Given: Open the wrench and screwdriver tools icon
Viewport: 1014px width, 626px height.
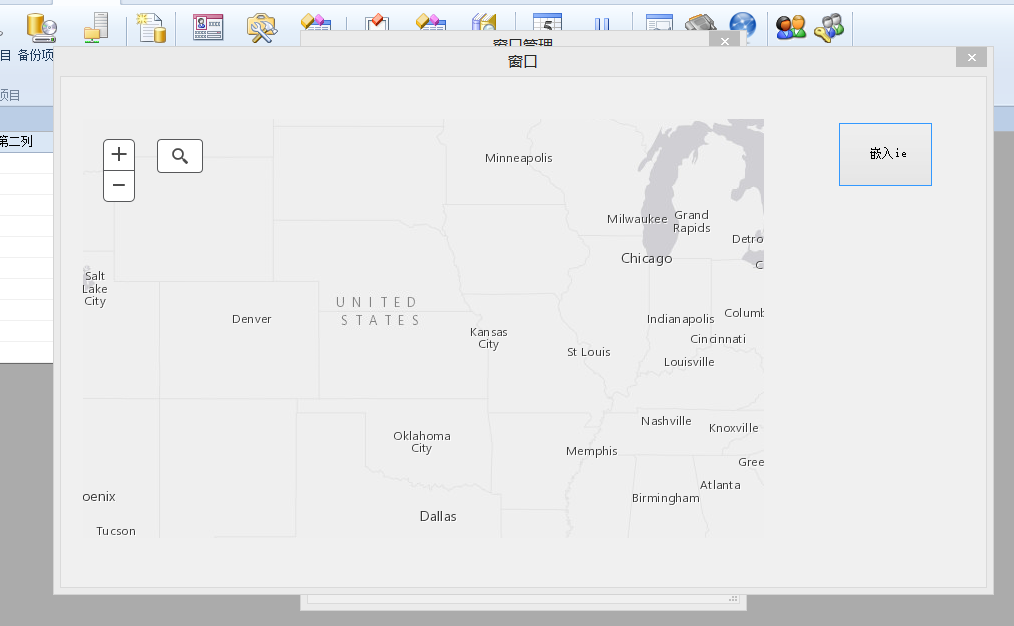Looking at the screenshot, I should click(262, 28).
